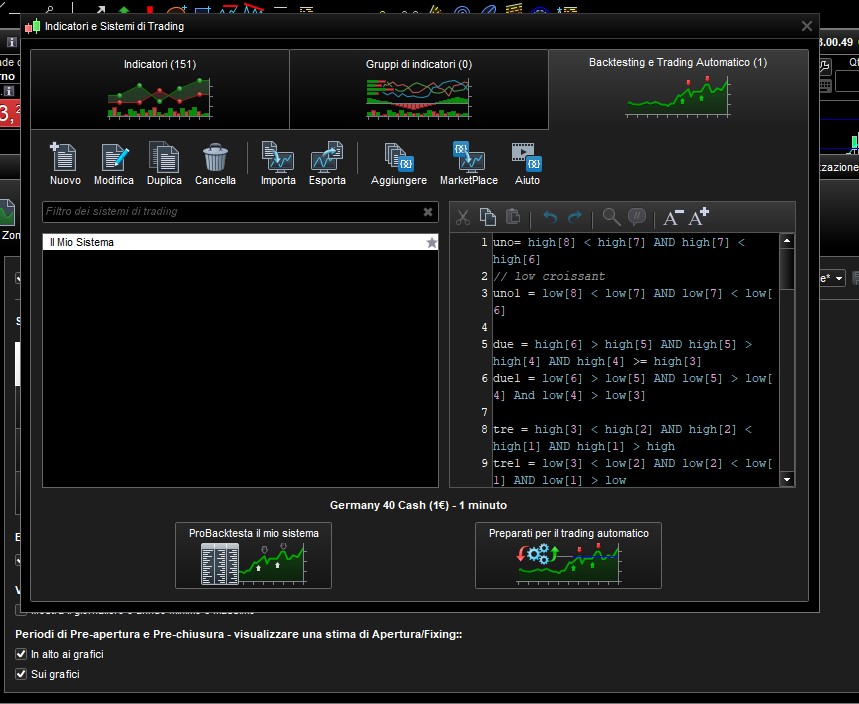
Task: Click Preparati per il trading automatico
Action: pyautogui.click(x=568, y=555)
